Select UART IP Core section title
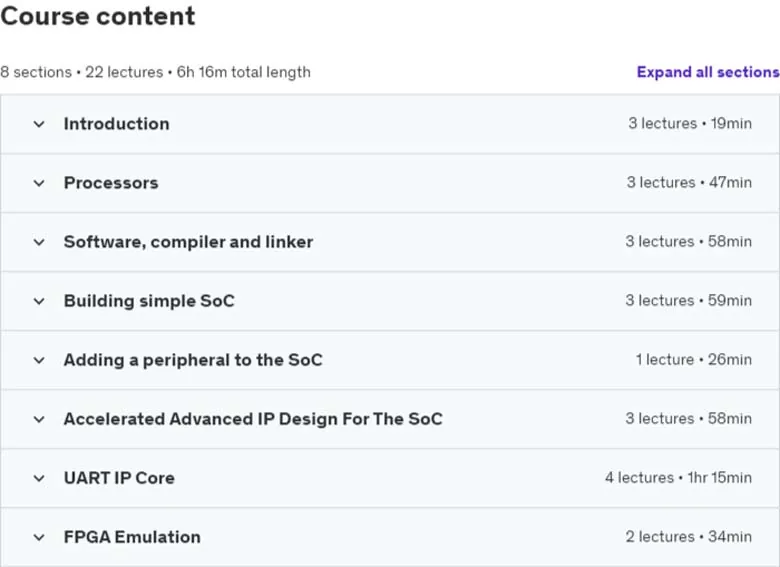 click(x=119, y=478)
